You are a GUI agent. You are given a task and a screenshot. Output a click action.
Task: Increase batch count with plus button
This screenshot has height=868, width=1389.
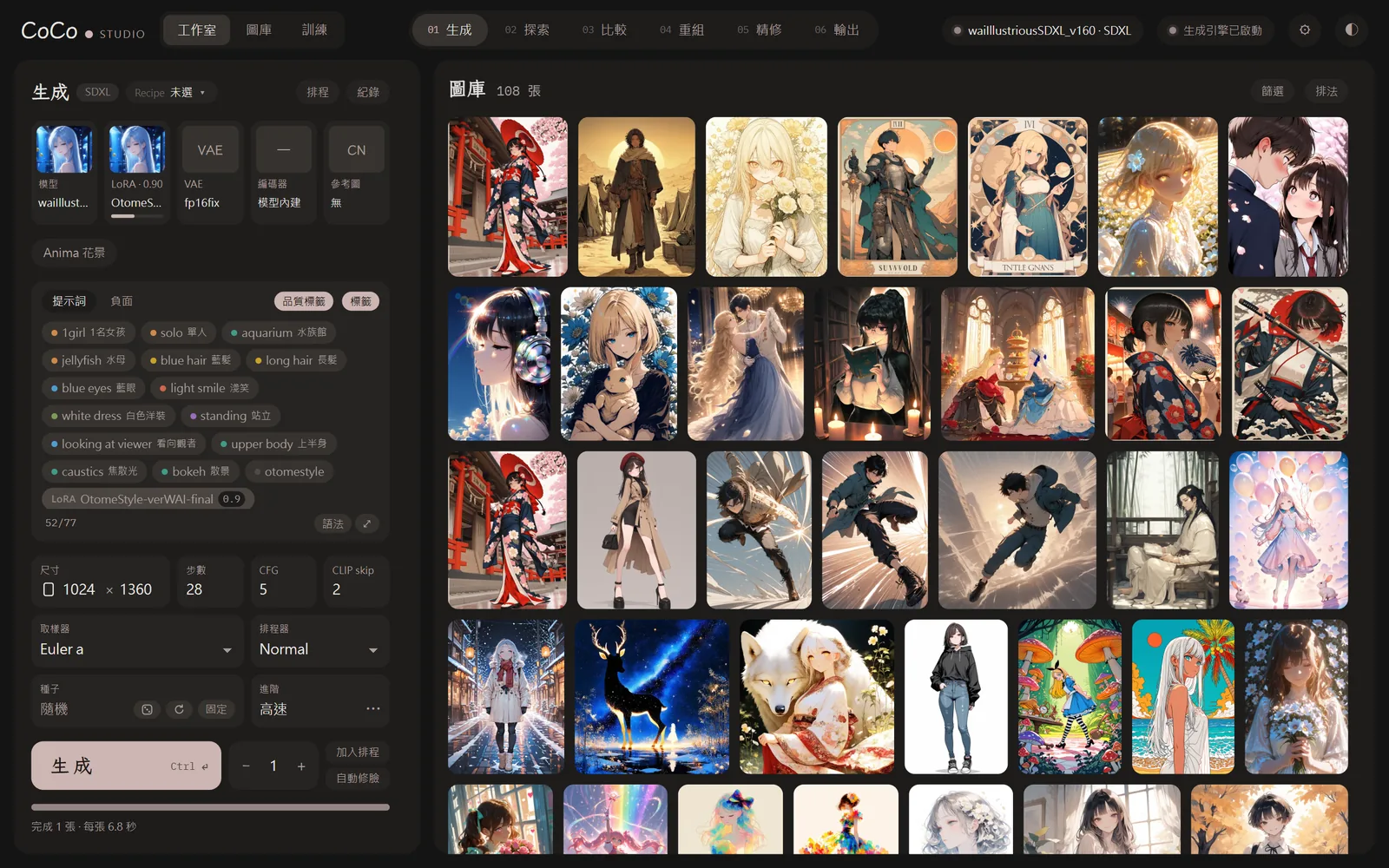point(301,766)
